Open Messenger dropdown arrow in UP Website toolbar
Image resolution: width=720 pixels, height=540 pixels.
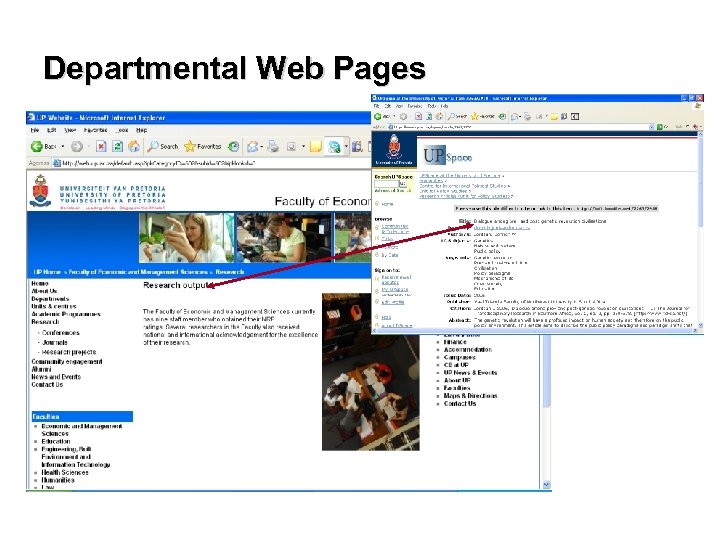(346, 147)
